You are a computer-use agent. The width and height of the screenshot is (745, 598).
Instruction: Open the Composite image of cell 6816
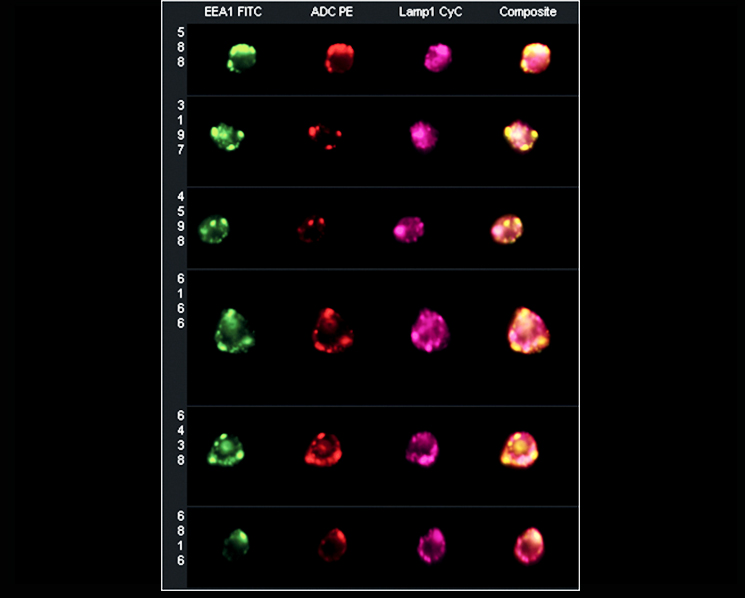point(530,546)
